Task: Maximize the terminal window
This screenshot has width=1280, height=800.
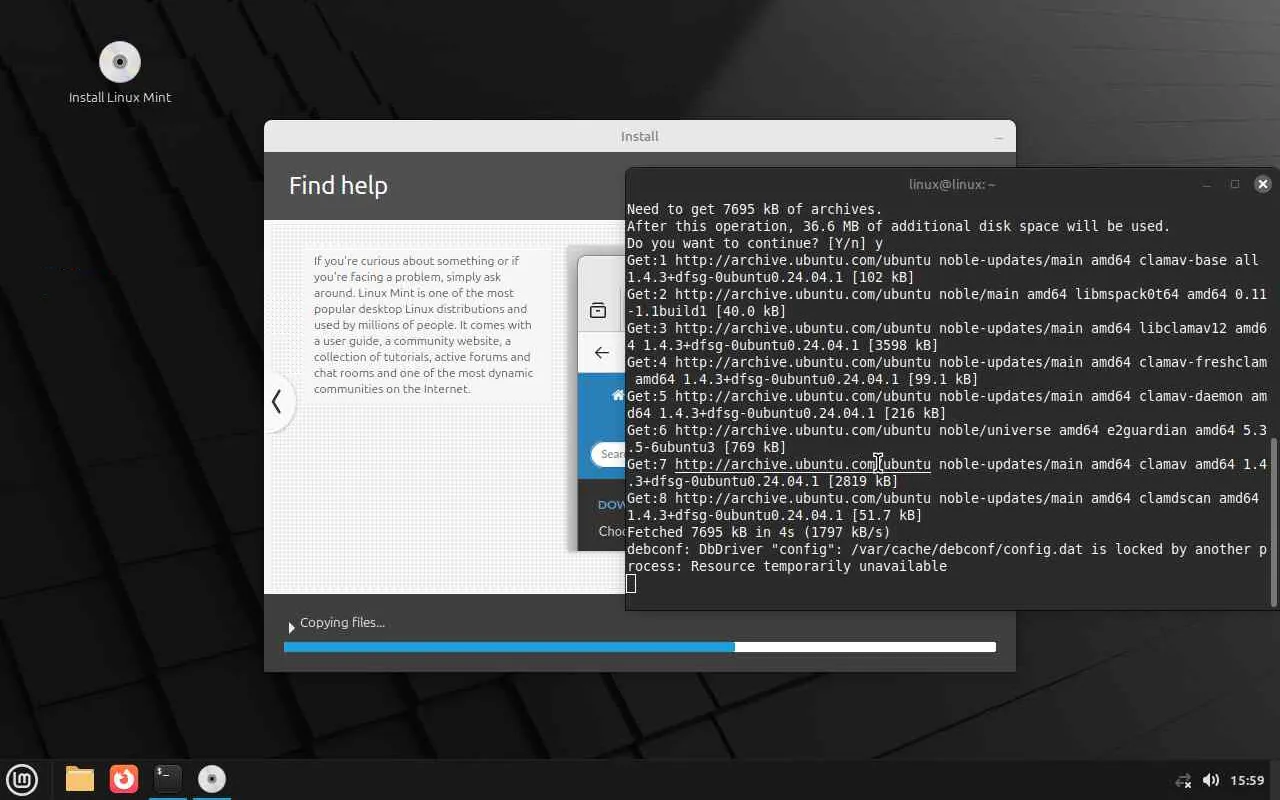Action: coord(1235,184)
